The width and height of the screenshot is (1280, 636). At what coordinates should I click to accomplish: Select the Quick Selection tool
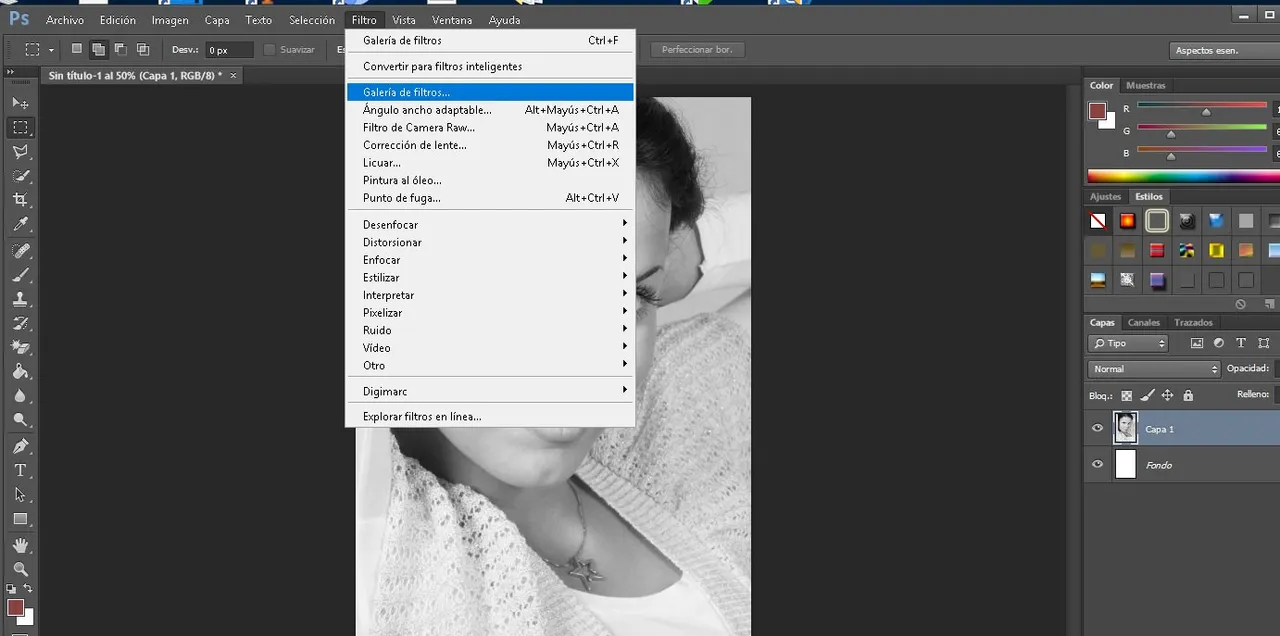pos(20,176)
